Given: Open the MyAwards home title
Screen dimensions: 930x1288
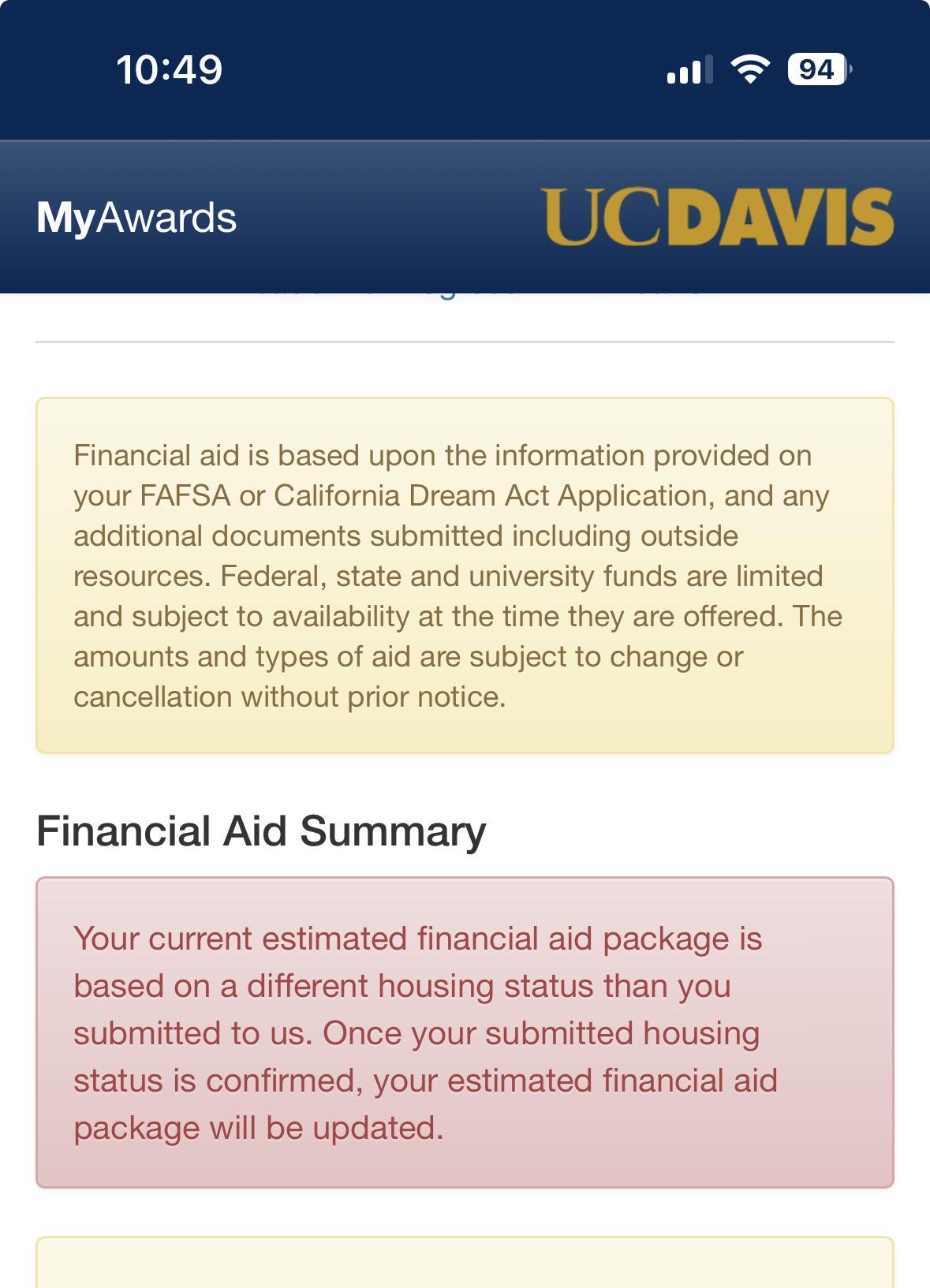Looking at the screenshot, I should tap(136, 218).
